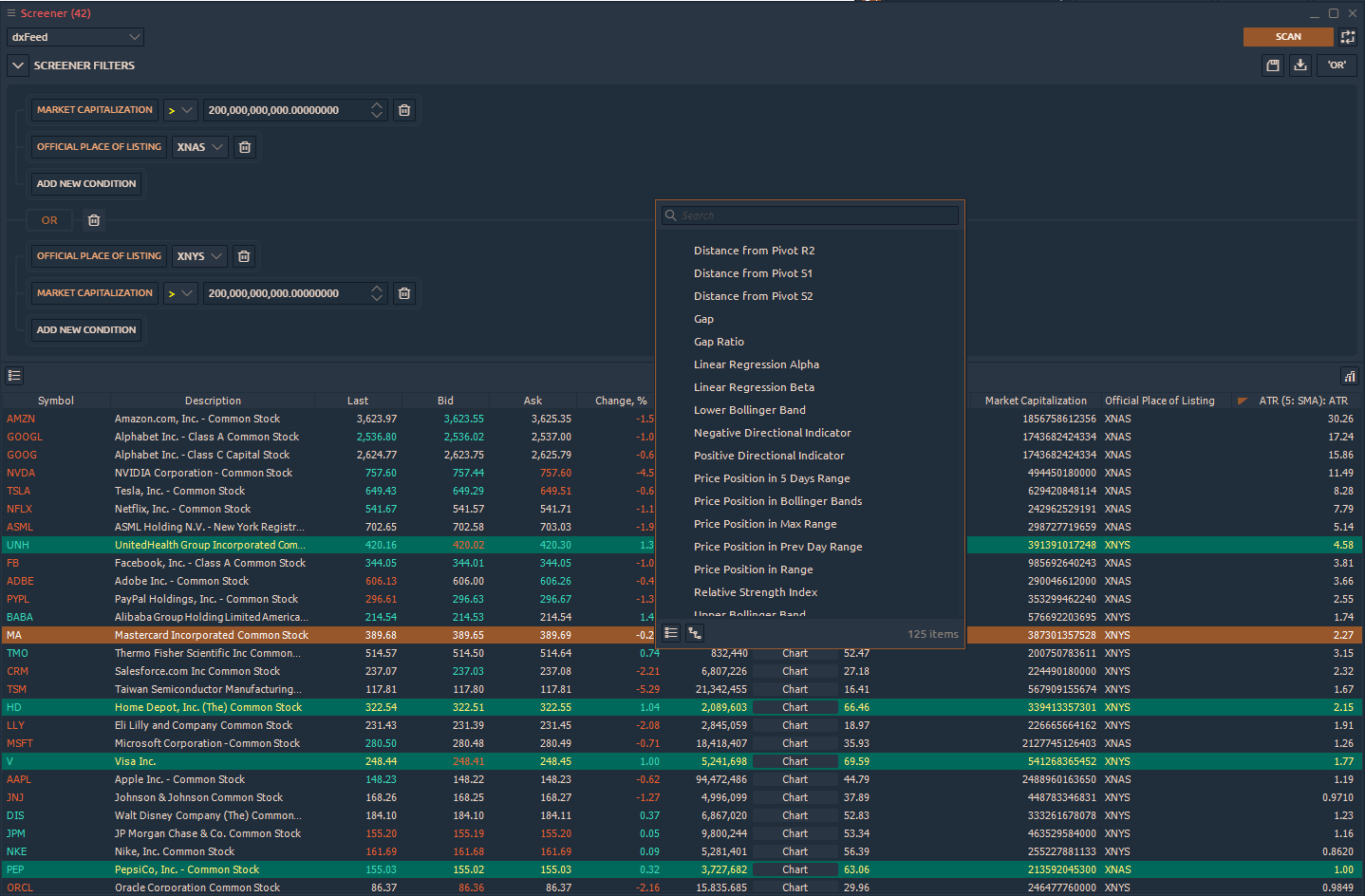
Task: Click second ADD NEW CONDITION button
Action: click(86, 330)
